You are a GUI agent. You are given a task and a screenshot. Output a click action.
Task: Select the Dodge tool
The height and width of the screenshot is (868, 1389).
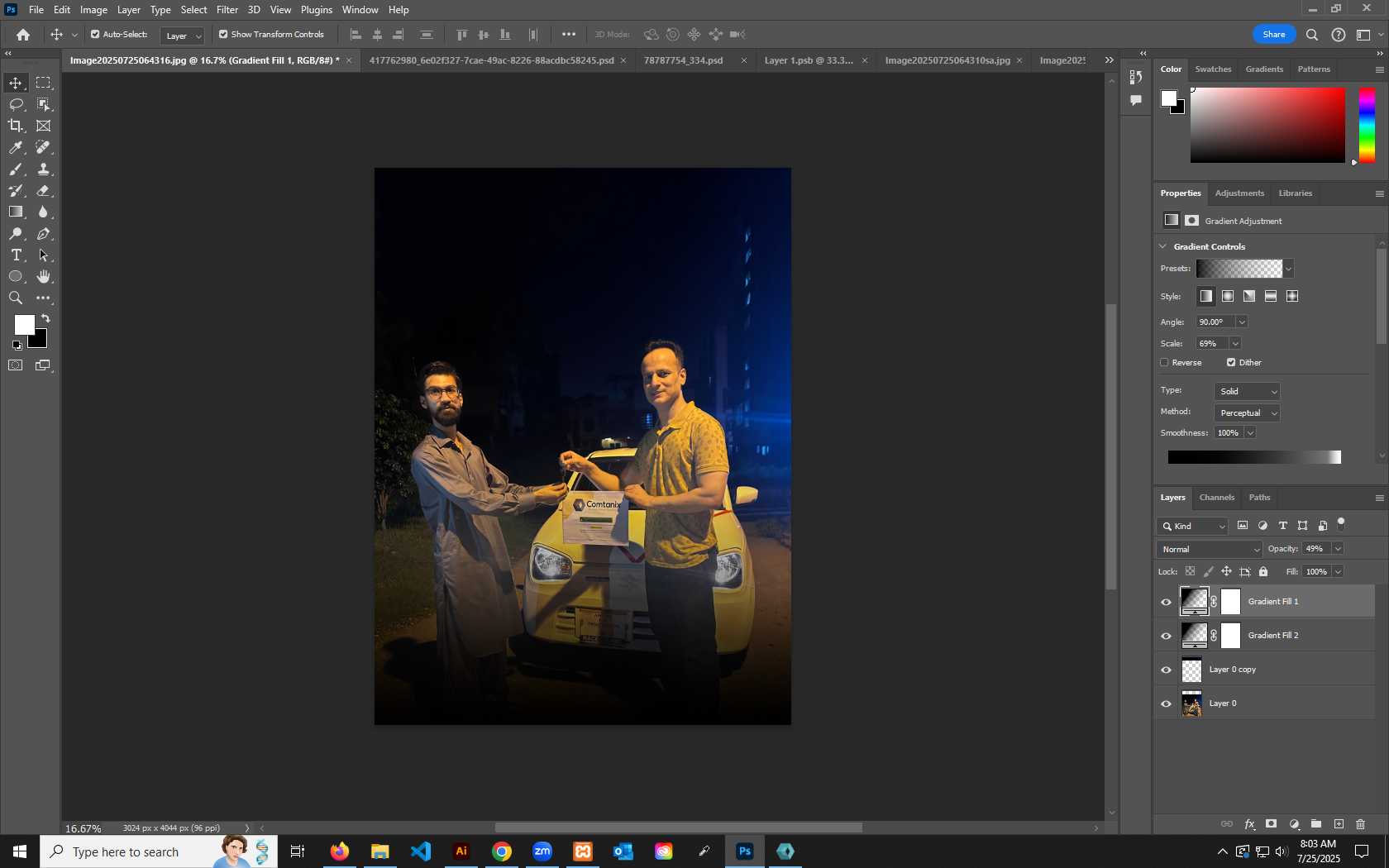(16, 234)
